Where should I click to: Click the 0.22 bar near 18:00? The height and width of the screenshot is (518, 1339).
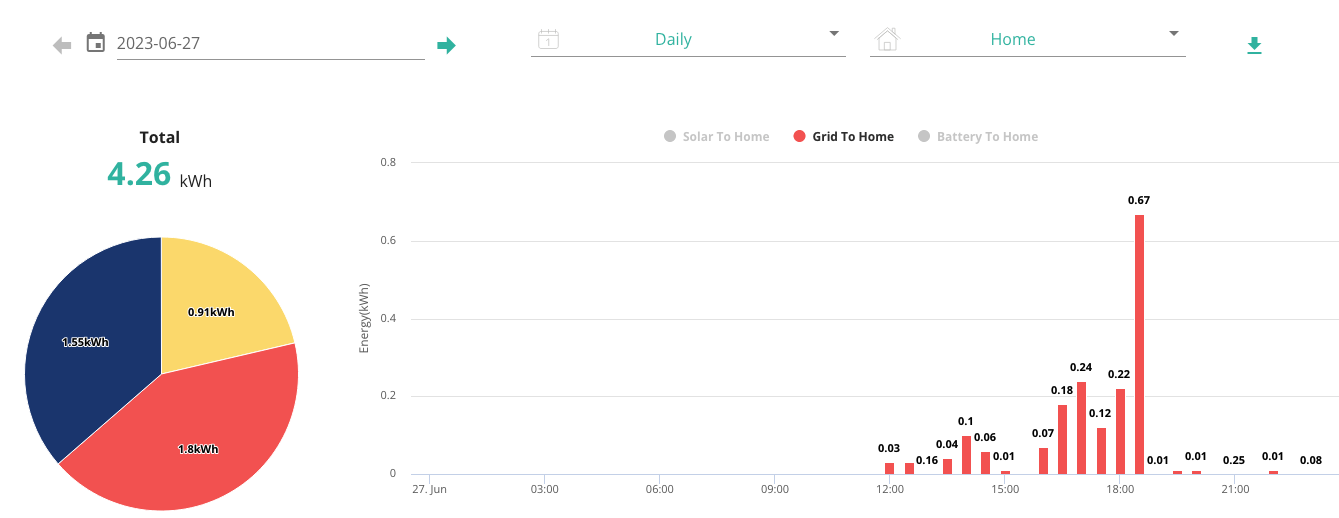pos(1120,431)
